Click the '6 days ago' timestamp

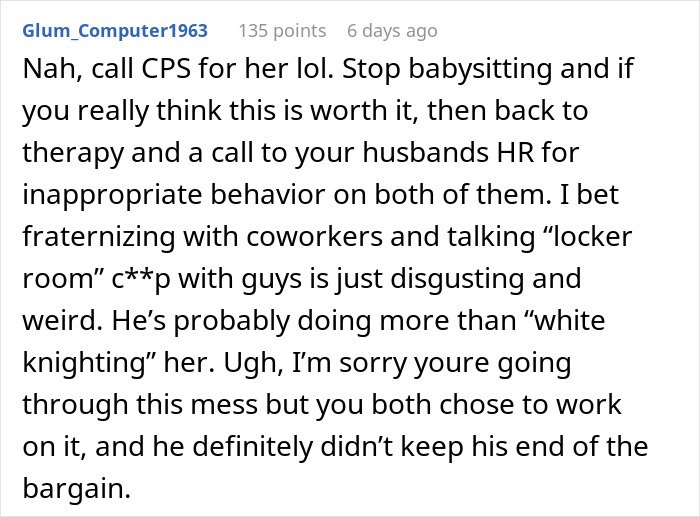coord(392,31)
